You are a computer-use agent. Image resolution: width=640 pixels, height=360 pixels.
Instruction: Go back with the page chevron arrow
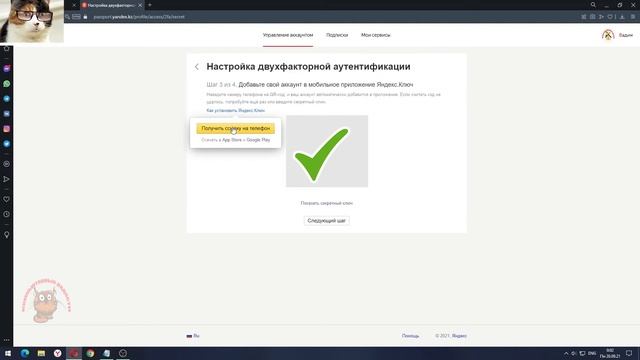tap(197, 67)
